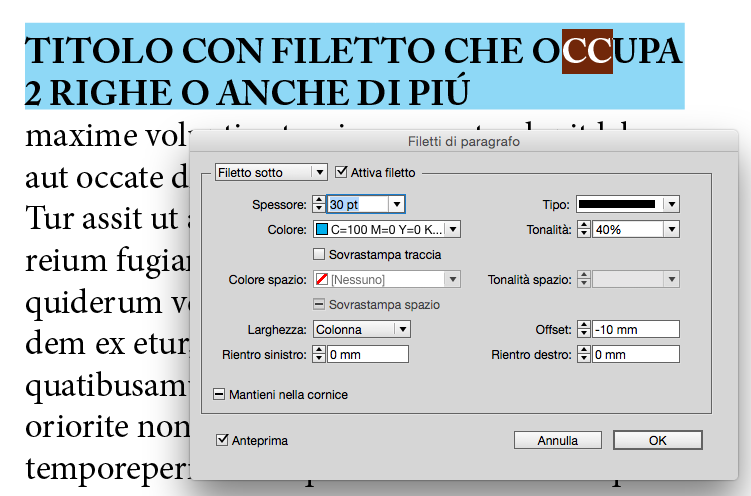Viewport: 751px width, 496px height.
Task: Click the Nessuno red-slash swatch icon
Action: 322,279
